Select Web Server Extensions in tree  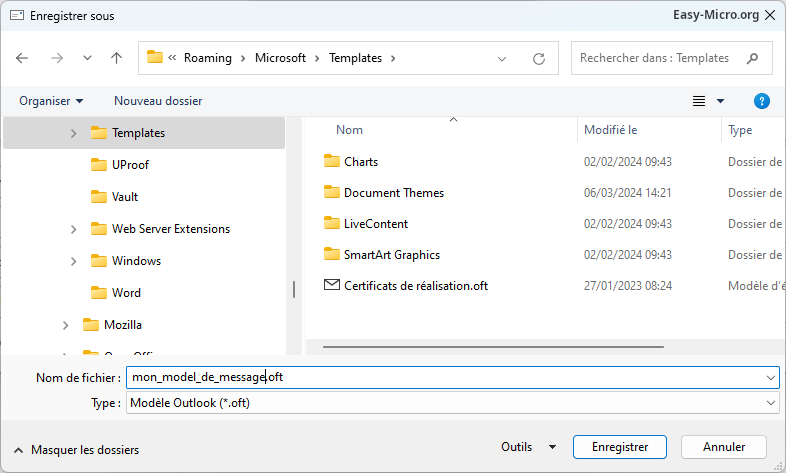pyautogui.click(x=171, y=229)
